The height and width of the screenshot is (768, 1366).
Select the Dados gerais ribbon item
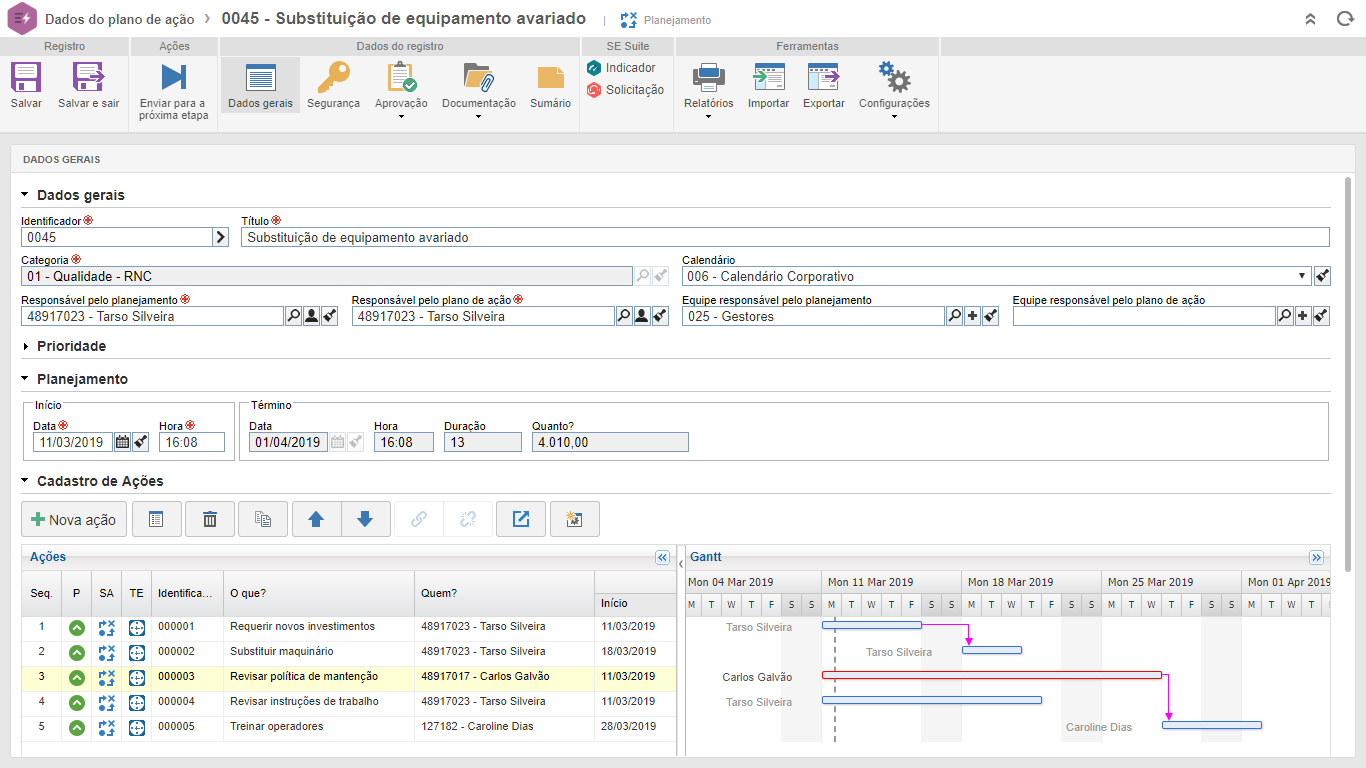pyautogui.click(x=260, y=85)
